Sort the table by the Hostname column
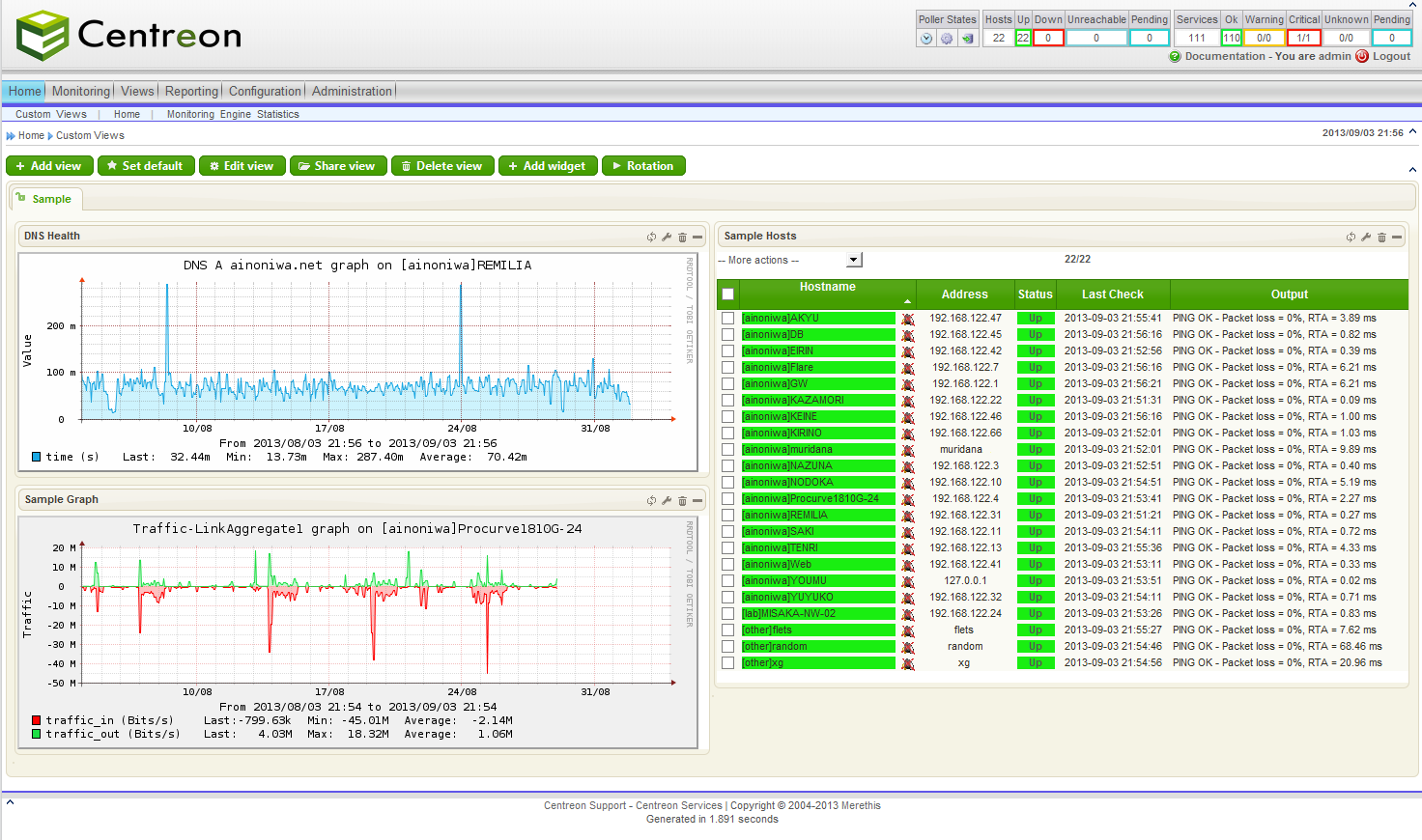This screenshot has height=840, width=1422. pyautogui.click(x=827, y=287)
